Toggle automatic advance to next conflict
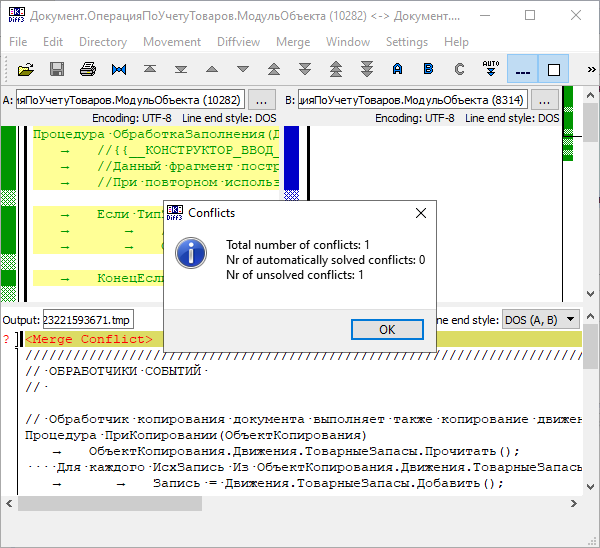The height and width of the screenshot is (548, 600). pos(491,69)
